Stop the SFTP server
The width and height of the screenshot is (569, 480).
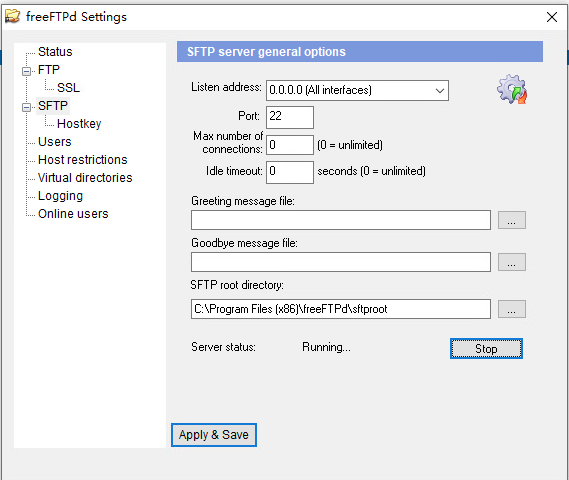(486, 349)
